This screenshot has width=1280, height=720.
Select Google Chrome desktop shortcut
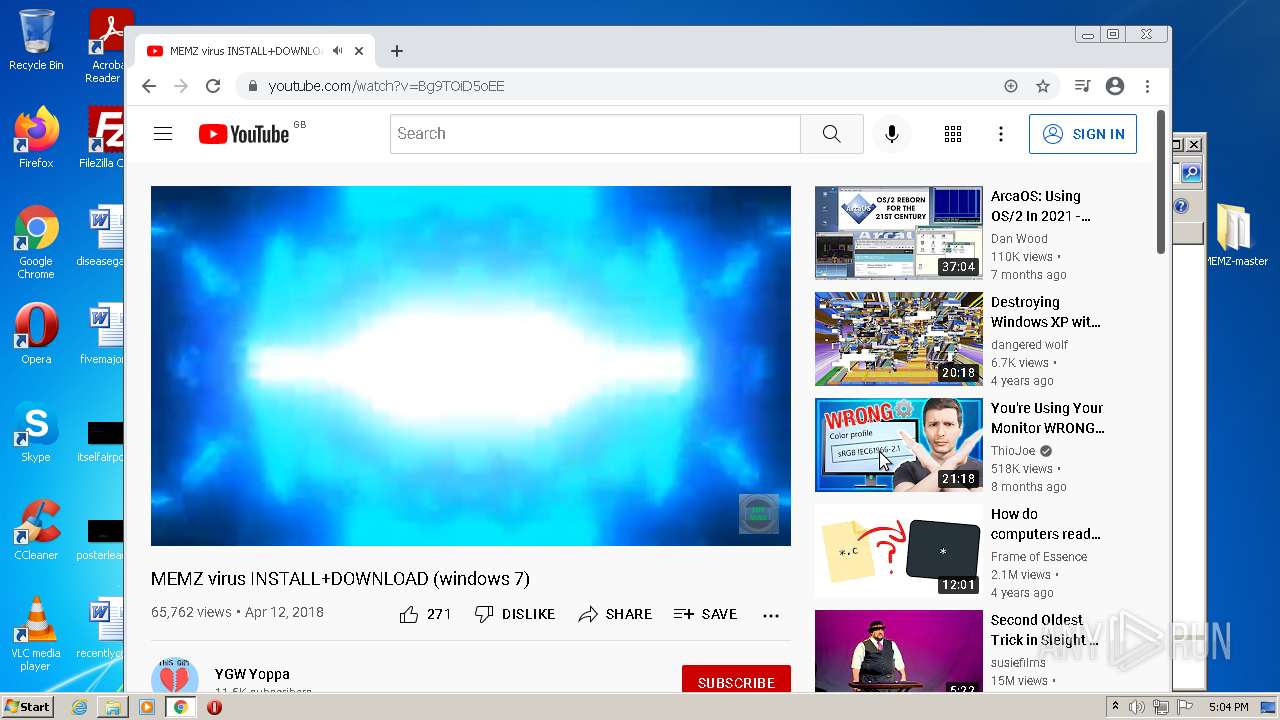coord(36,242)
